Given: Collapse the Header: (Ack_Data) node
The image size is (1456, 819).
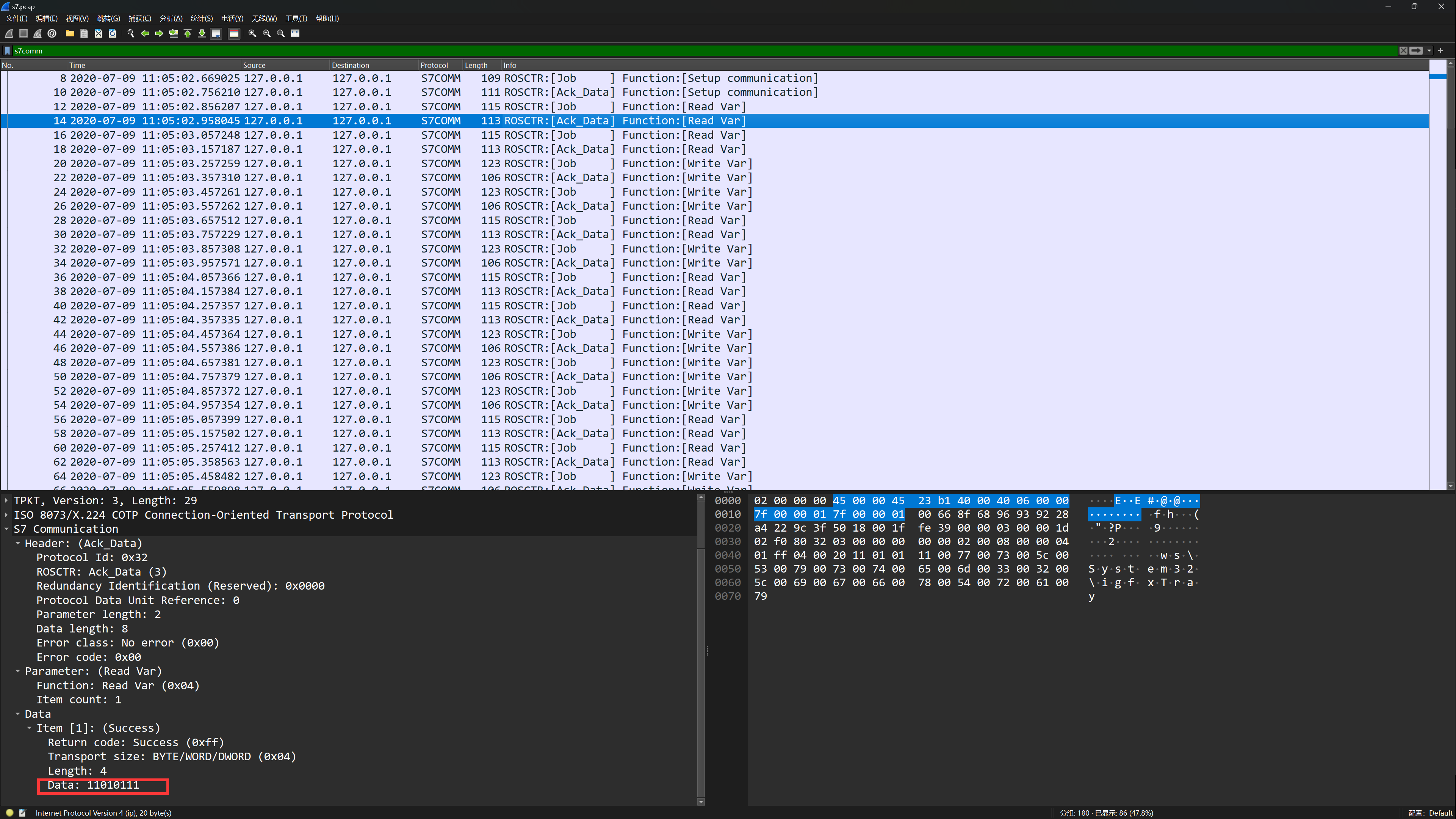Looking at the screenshot, I should click(17, 543).
